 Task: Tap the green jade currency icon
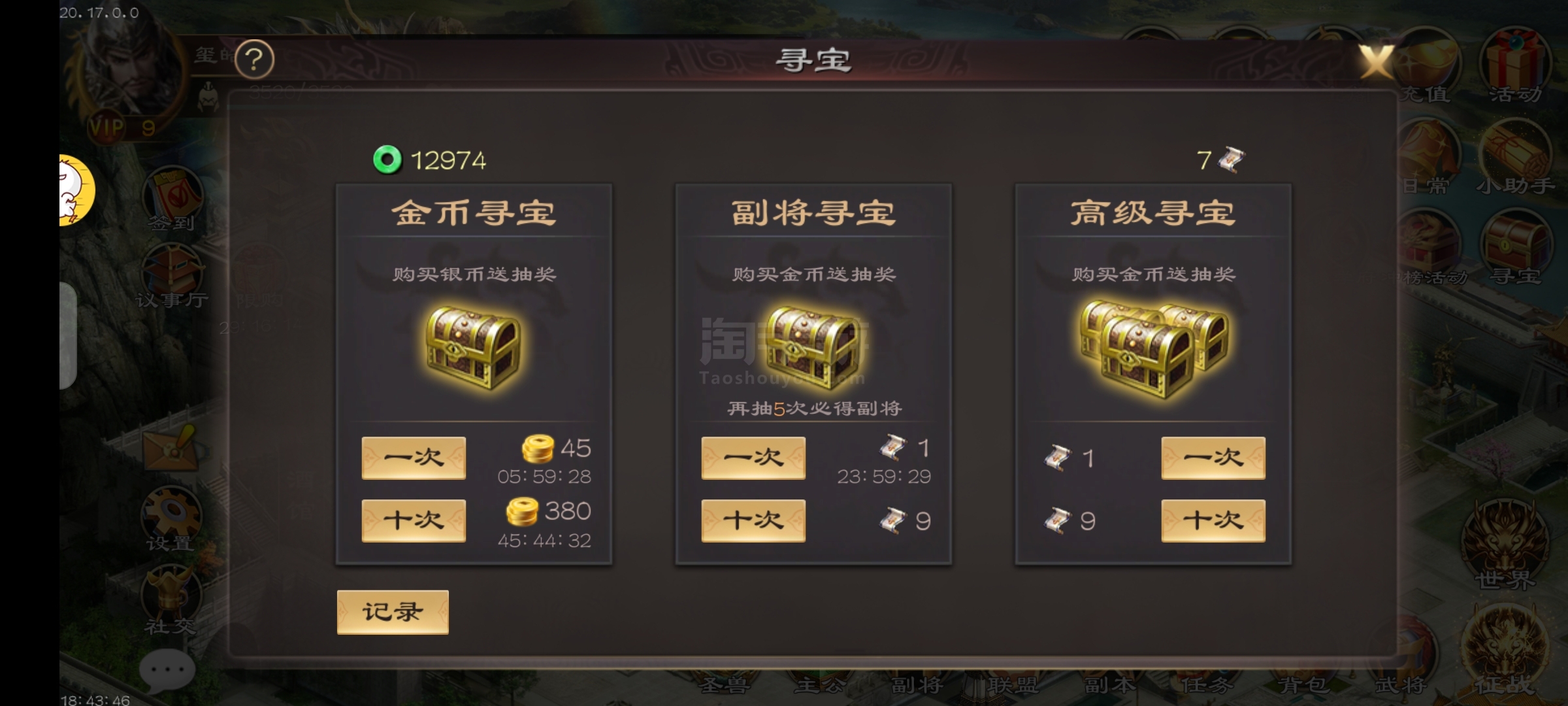387,160
